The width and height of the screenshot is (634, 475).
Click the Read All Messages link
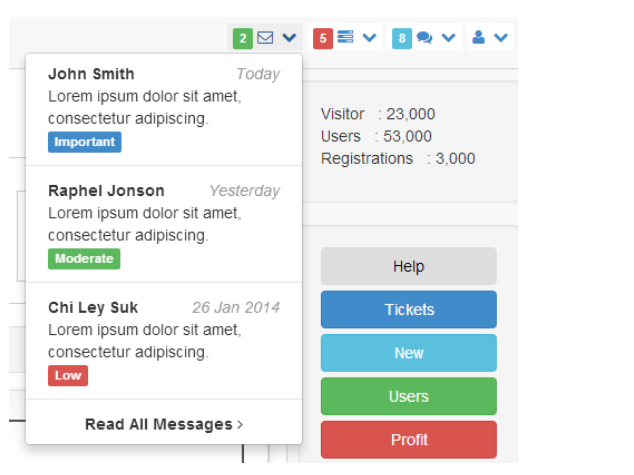tap(164, 424)
